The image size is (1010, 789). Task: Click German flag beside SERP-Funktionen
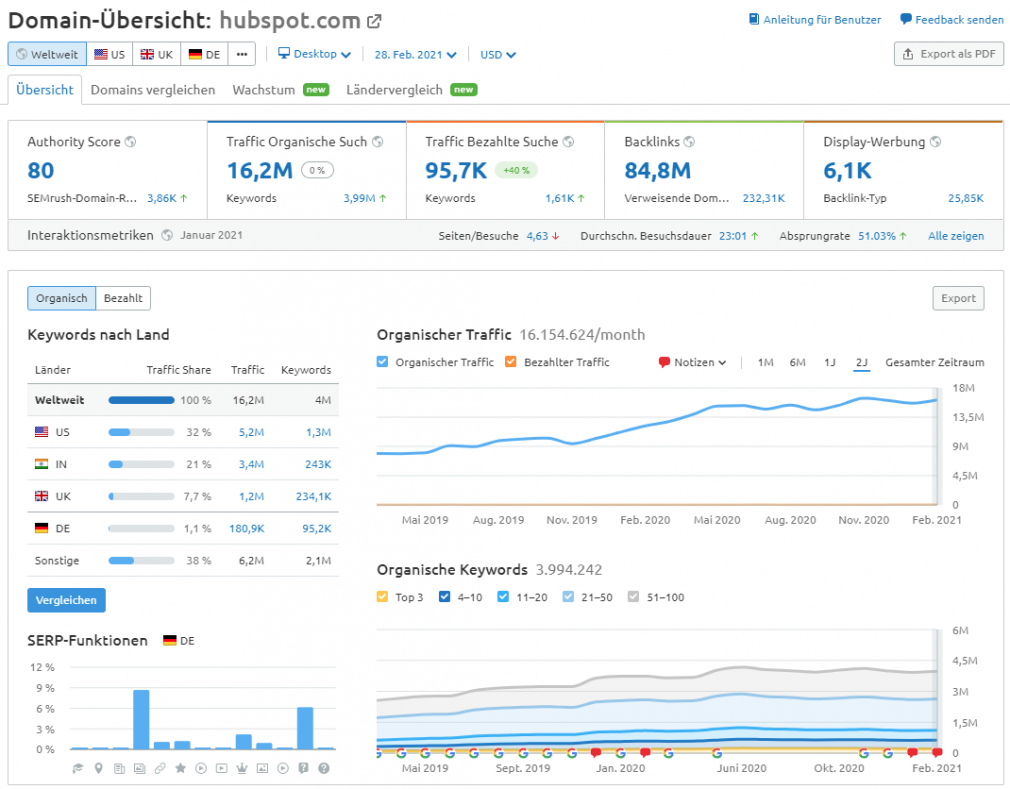pyautogui.click(x=169, y=640)
